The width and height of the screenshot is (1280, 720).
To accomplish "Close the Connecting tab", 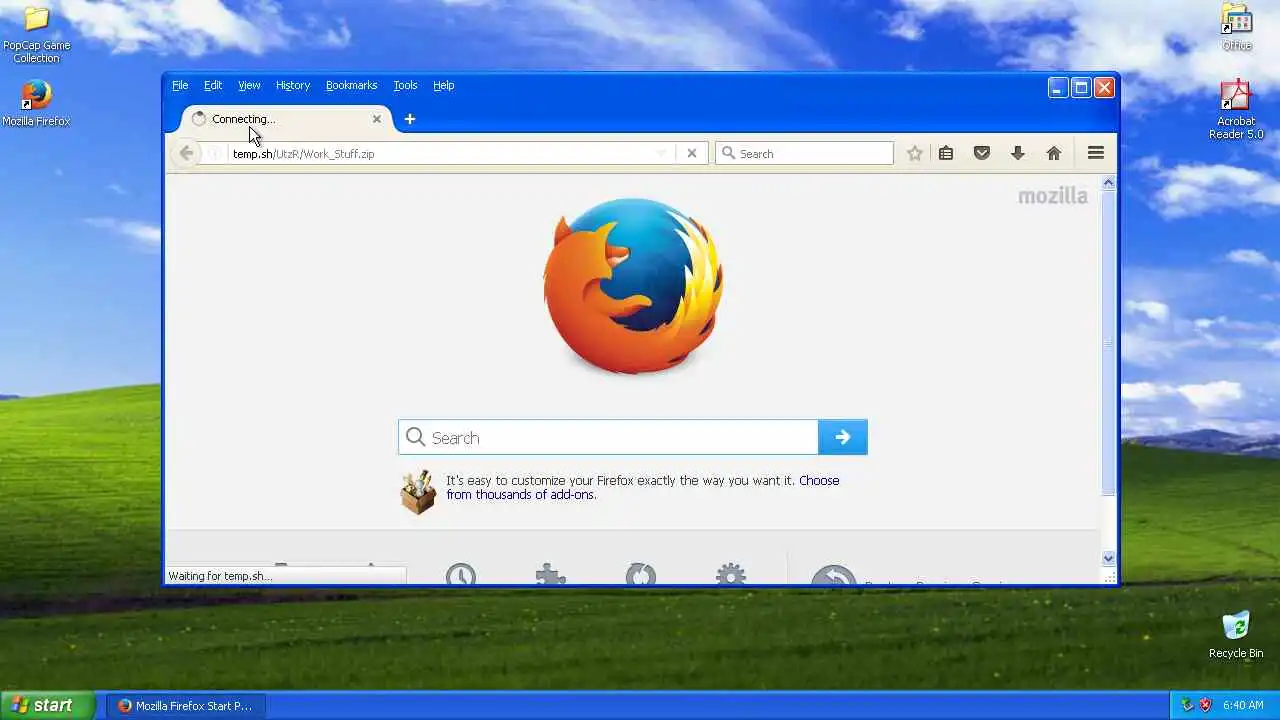I will [x=377, y=119].
